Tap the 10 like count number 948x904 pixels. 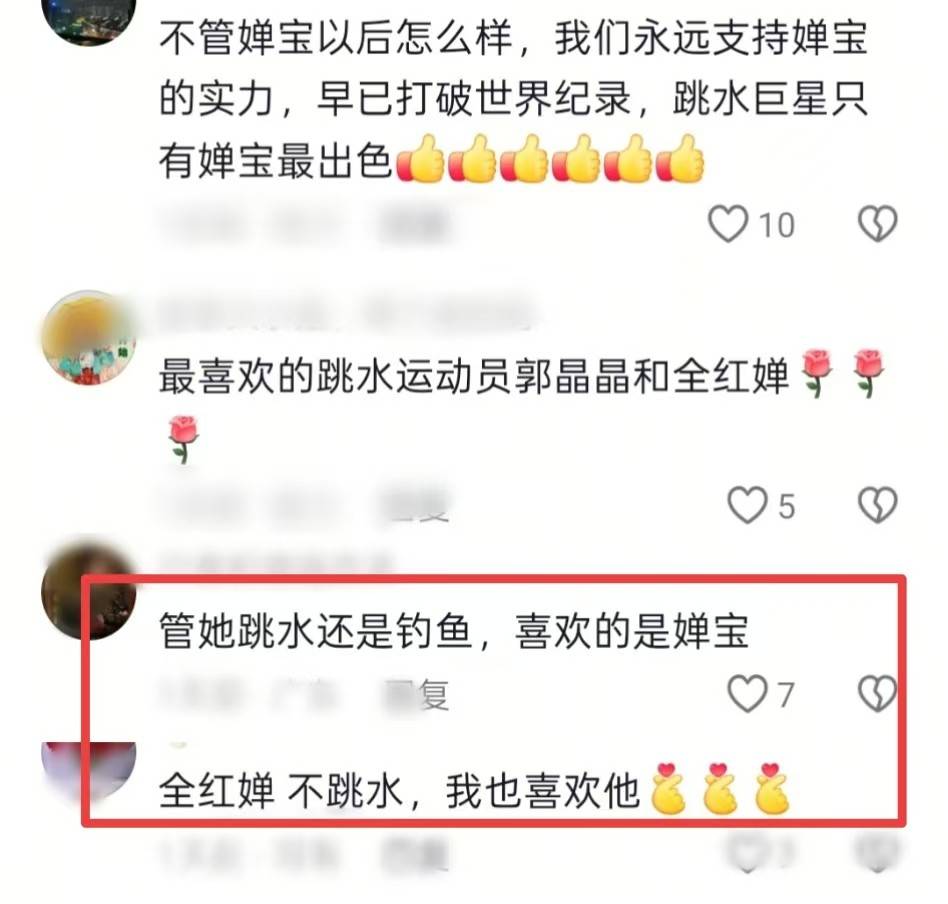coord(777,225)
